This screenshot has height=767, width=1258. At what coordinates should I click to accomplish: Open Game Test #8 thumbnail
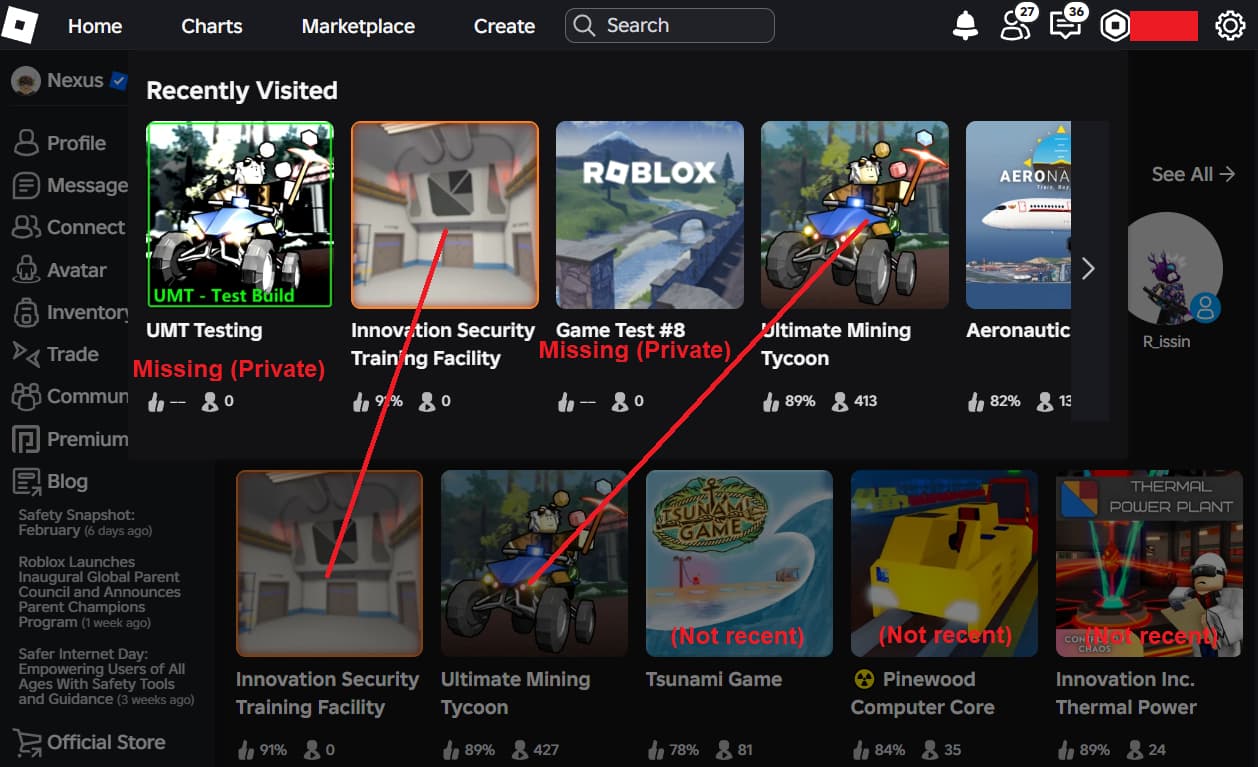(650, 215)
